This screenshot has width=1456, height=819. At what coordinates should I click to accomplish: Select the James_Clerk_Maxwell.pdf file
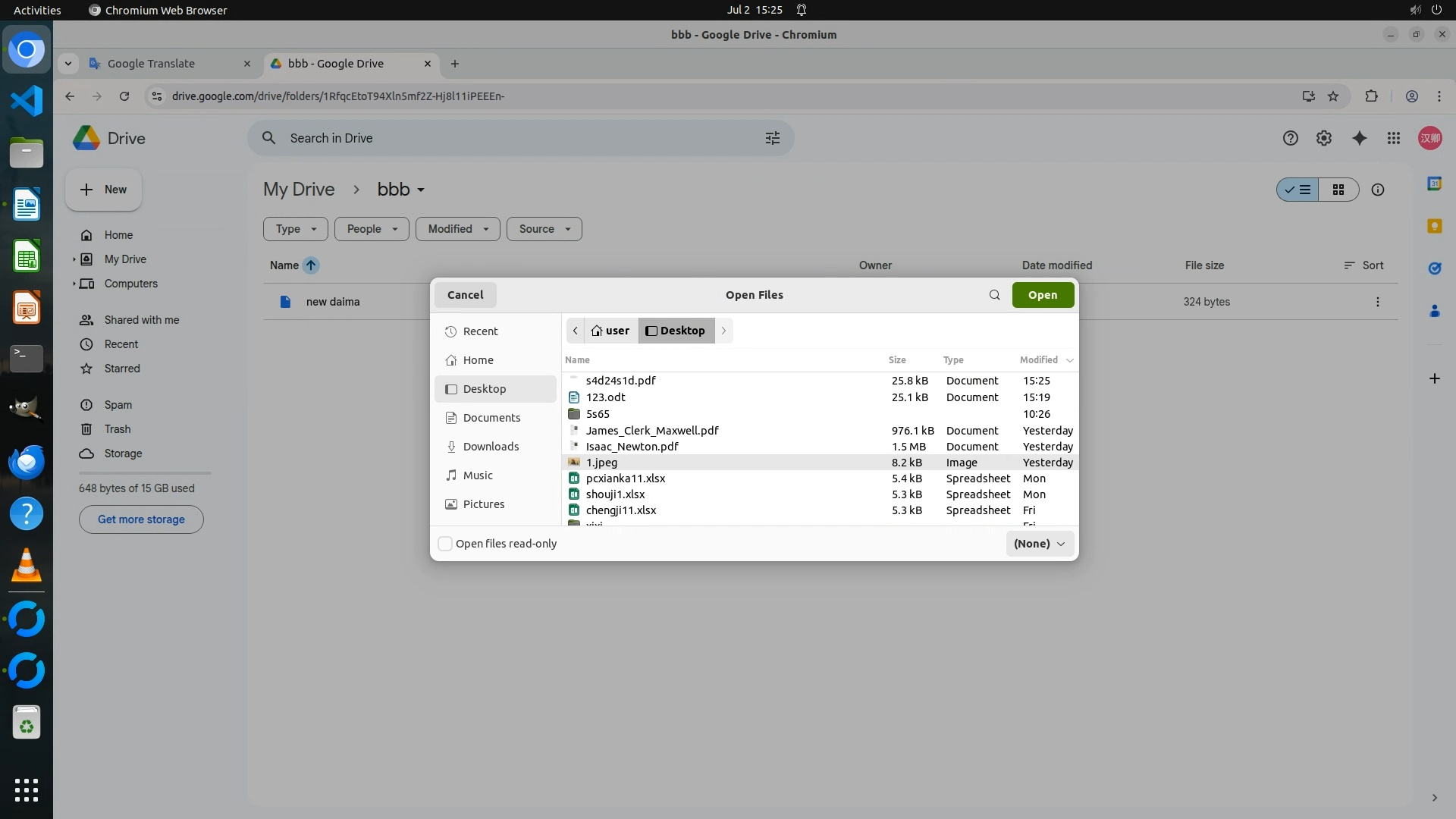652,431
